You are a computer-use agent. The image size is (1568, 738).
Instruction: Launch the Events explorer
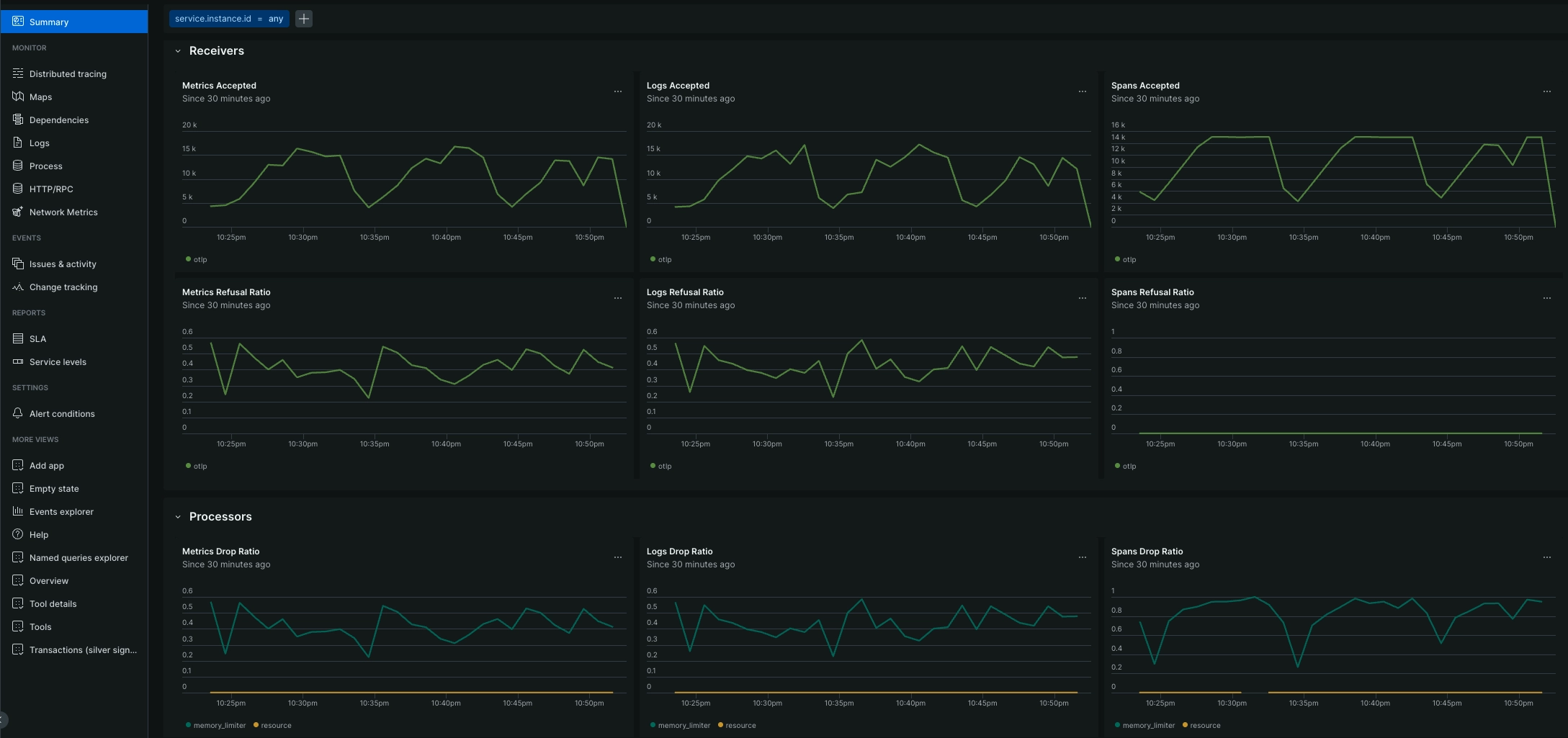[61, 511]
